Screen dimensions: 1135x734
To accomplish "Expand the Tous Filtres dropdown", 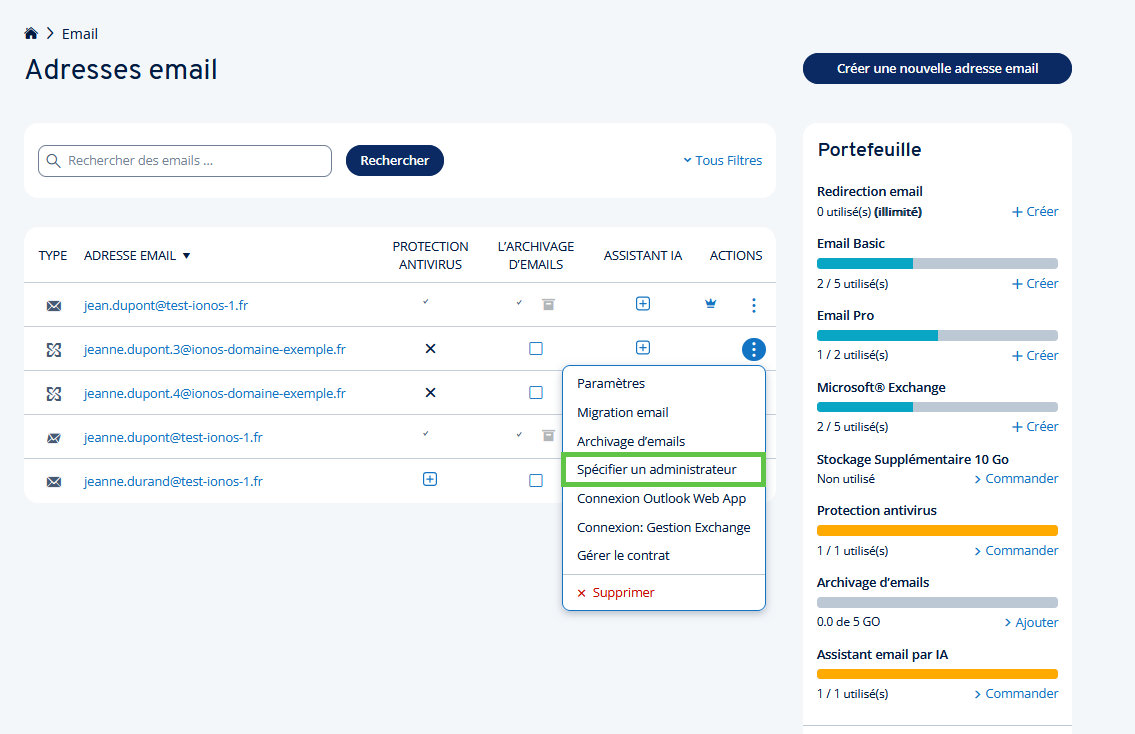I will tap(722, 160).
